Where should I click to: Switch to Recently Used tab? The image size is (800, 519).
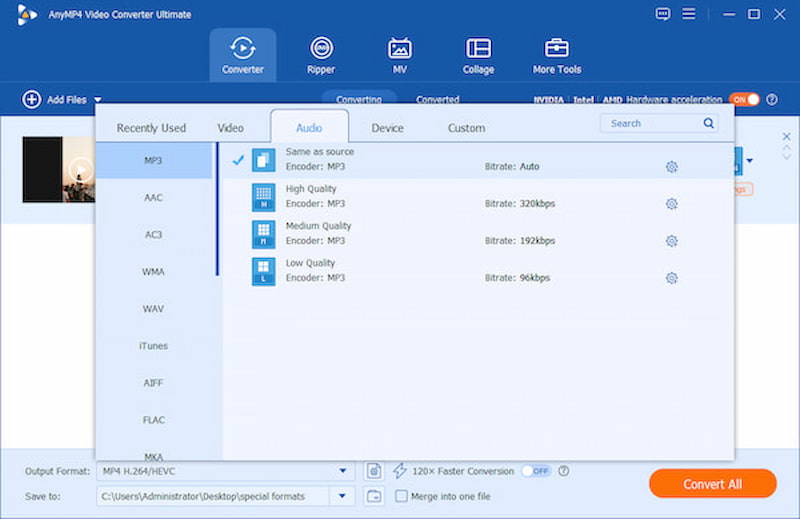click(x=151, y=128)
